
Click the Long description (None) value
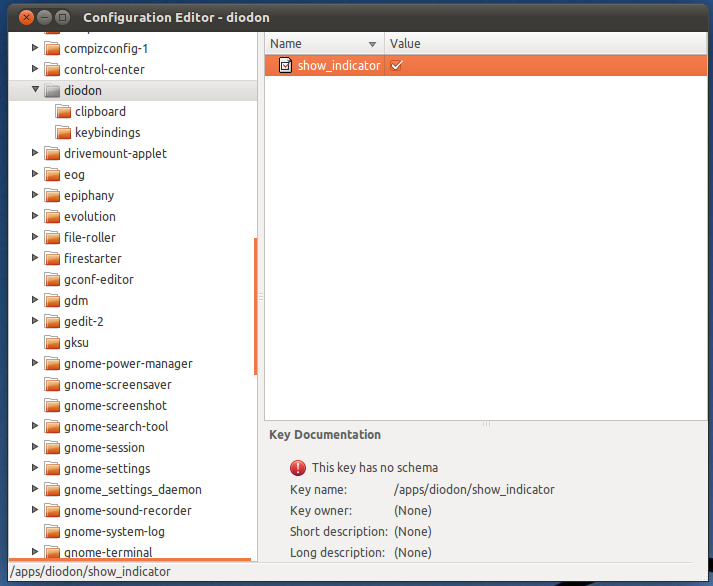tap(413, 552)
